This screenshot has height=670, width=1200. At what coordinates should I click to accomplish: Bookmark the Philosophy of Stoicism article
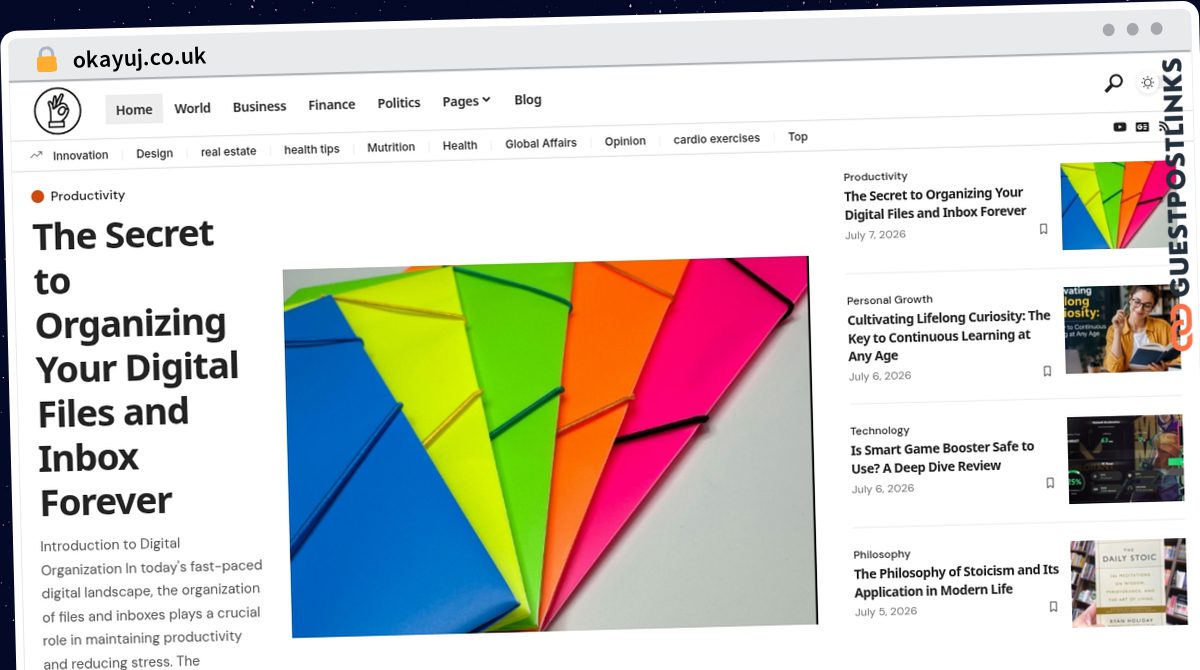1053,606
